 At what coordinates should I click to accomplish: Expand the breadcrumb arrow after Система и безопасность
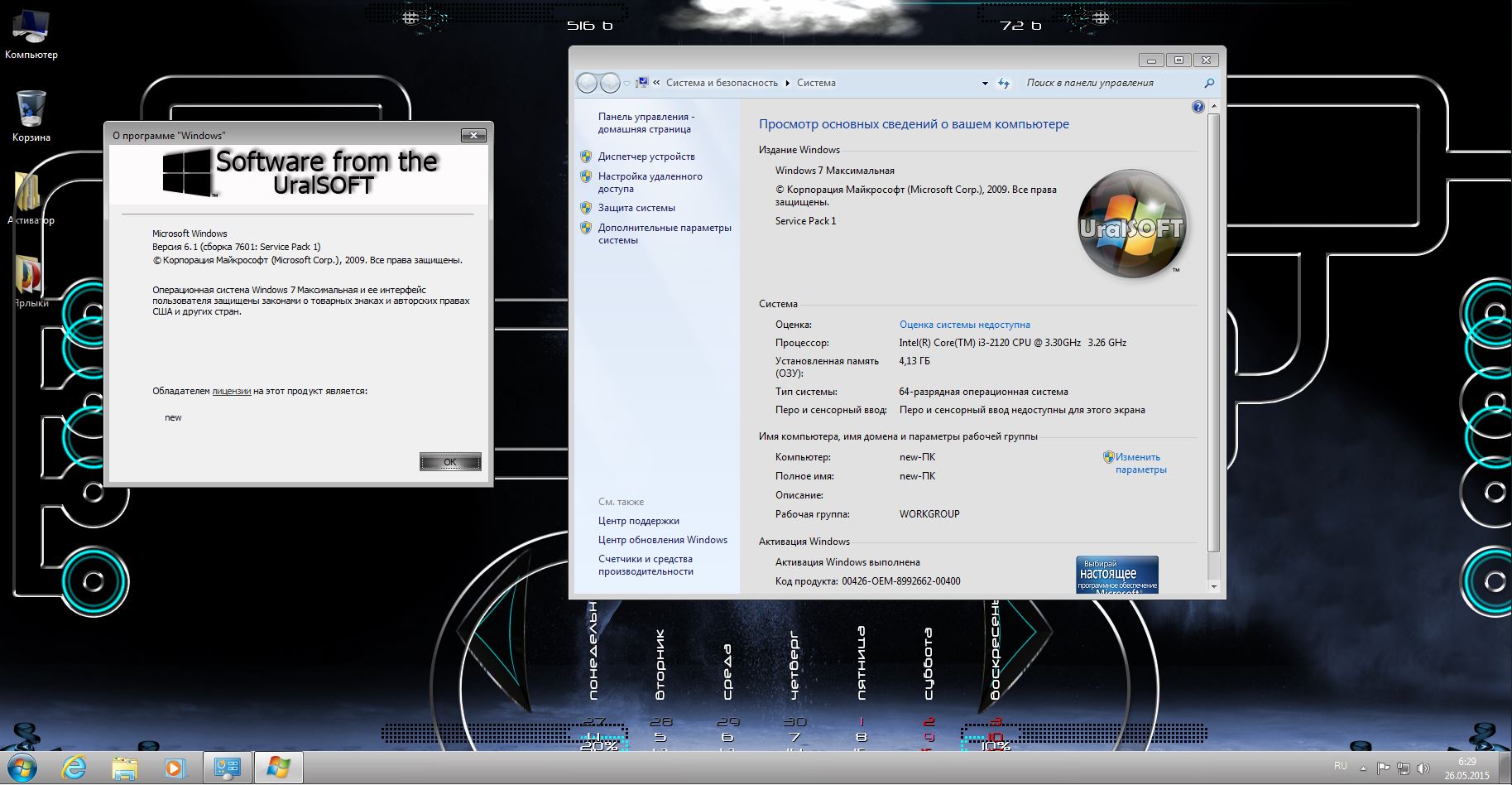point(787,83)
